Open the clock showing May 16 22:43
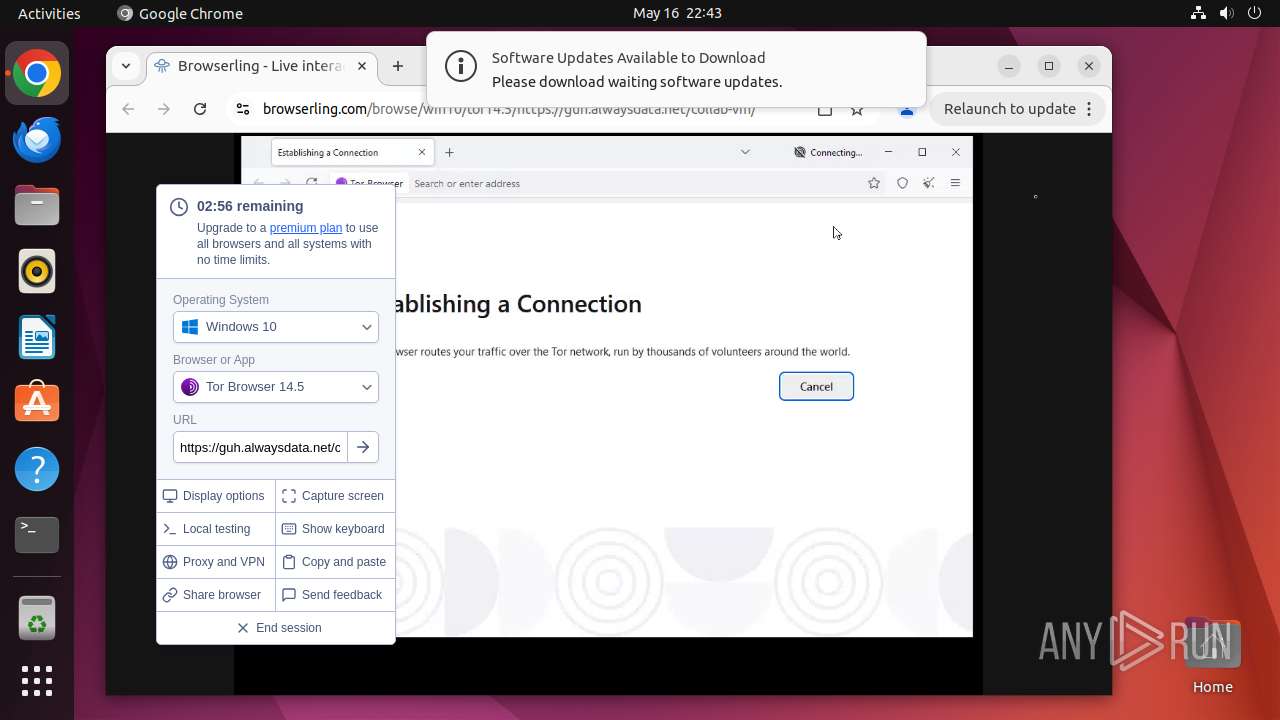 (x=677, y=13)
